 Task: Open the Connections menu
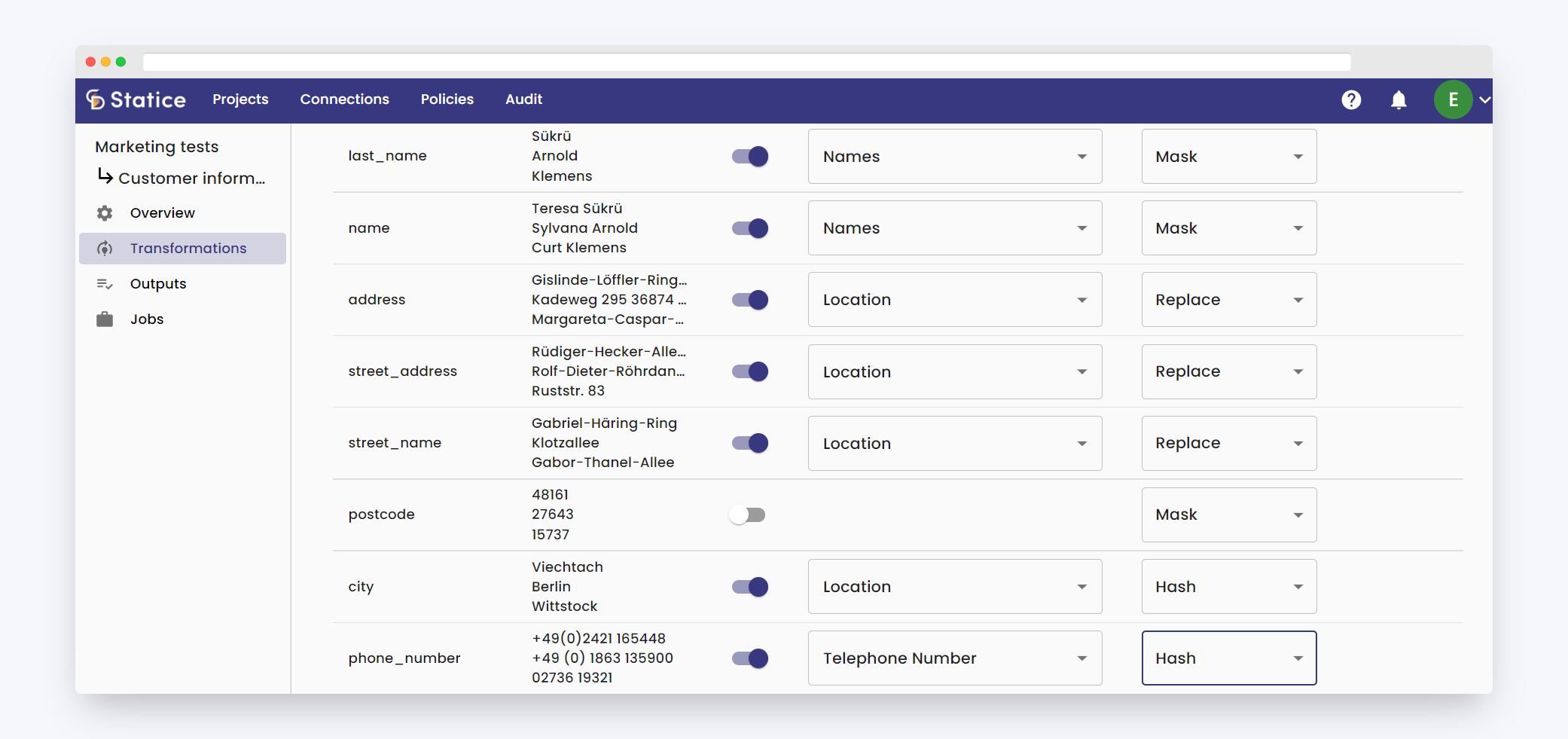tap(344, 99)
